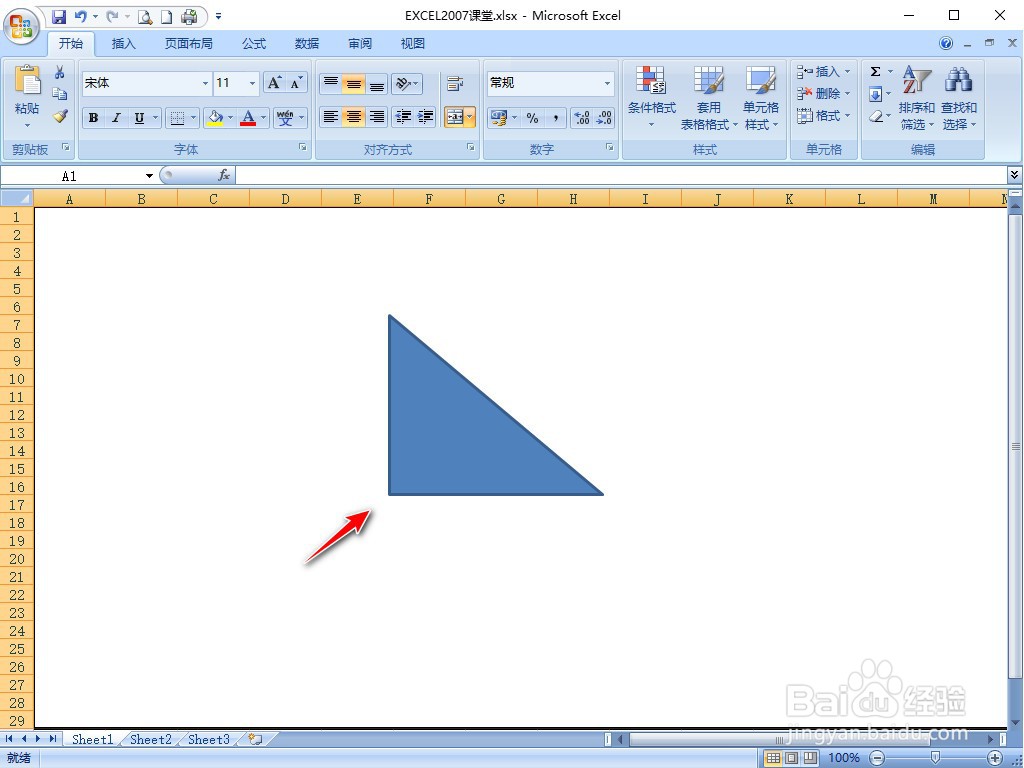
Task: Click zoom out minus button
Action: (878, 758)
